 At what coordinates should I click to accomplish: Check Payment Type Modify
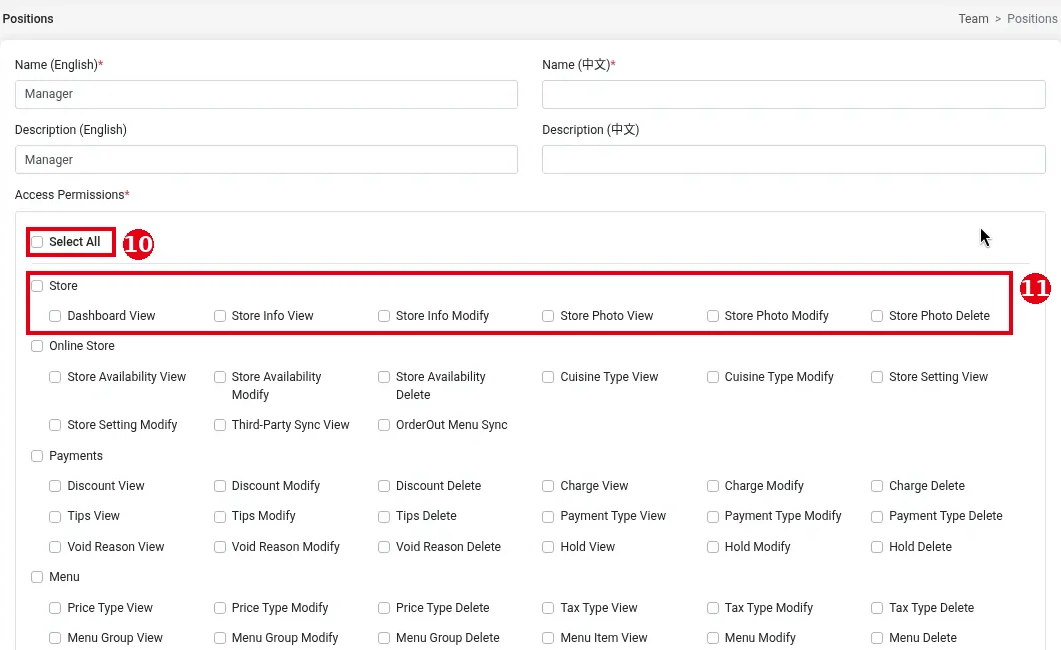(713, 516)
